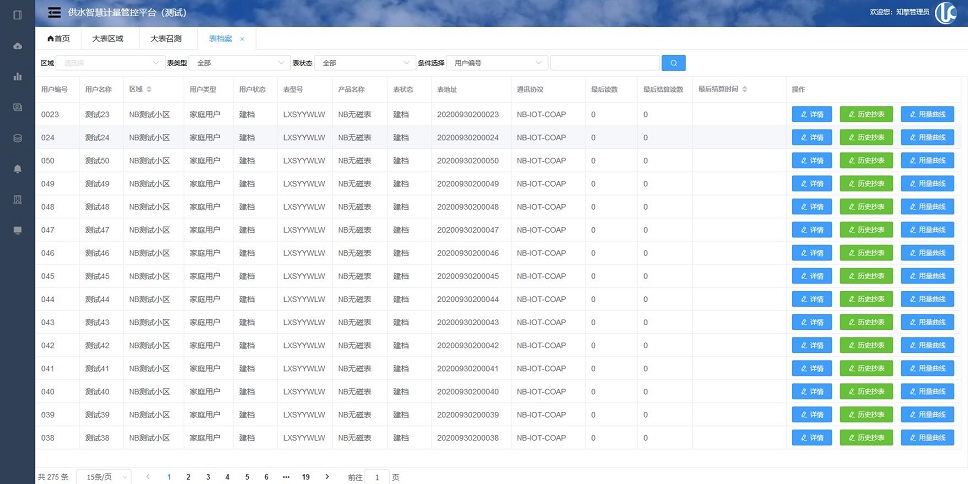Click the 测试45 user name cell
The width and height of the screenshot is (968, 484).
[97, 276]
